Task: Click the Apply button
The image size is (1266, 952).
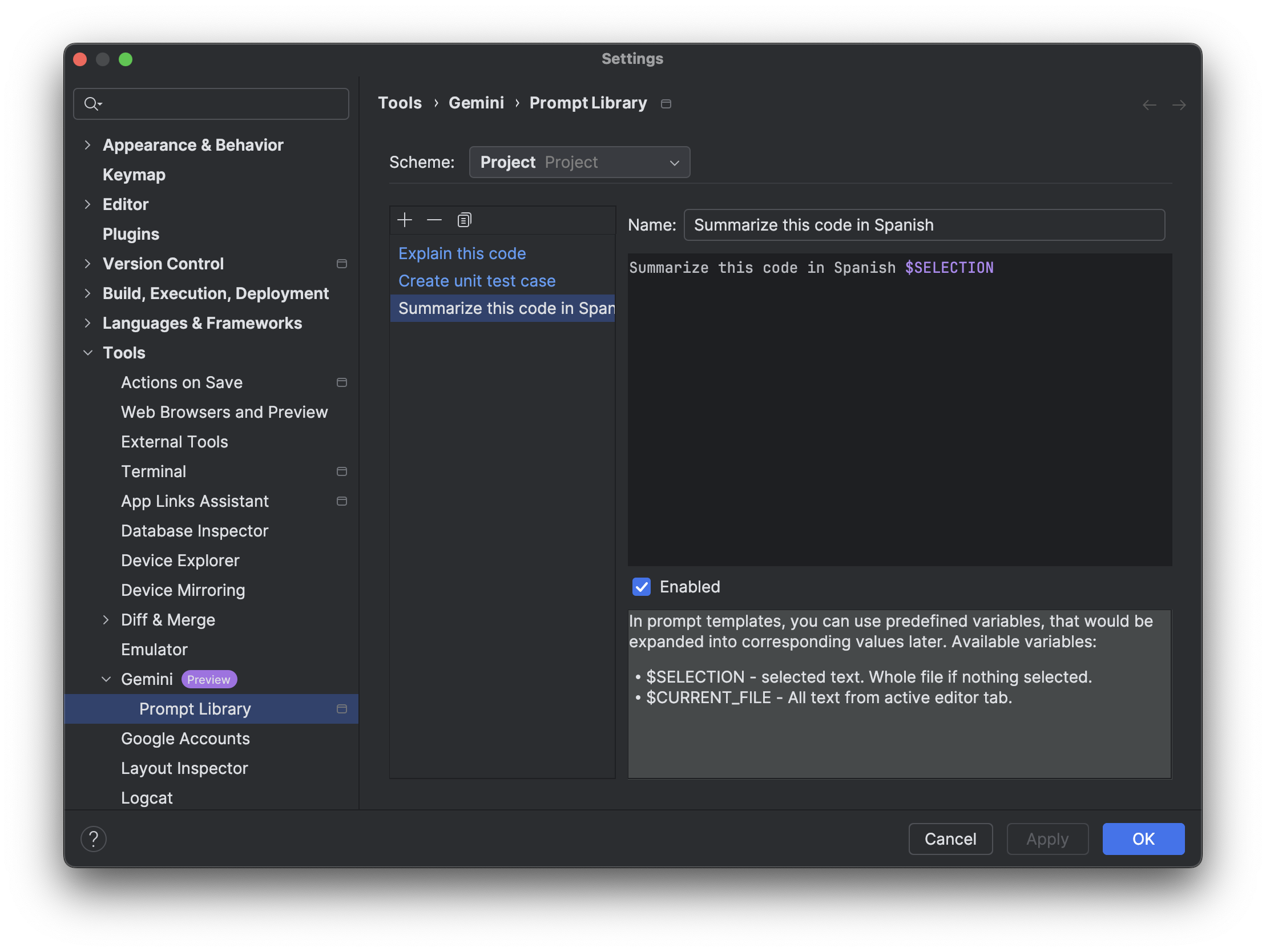Action: click(1048, 838)
